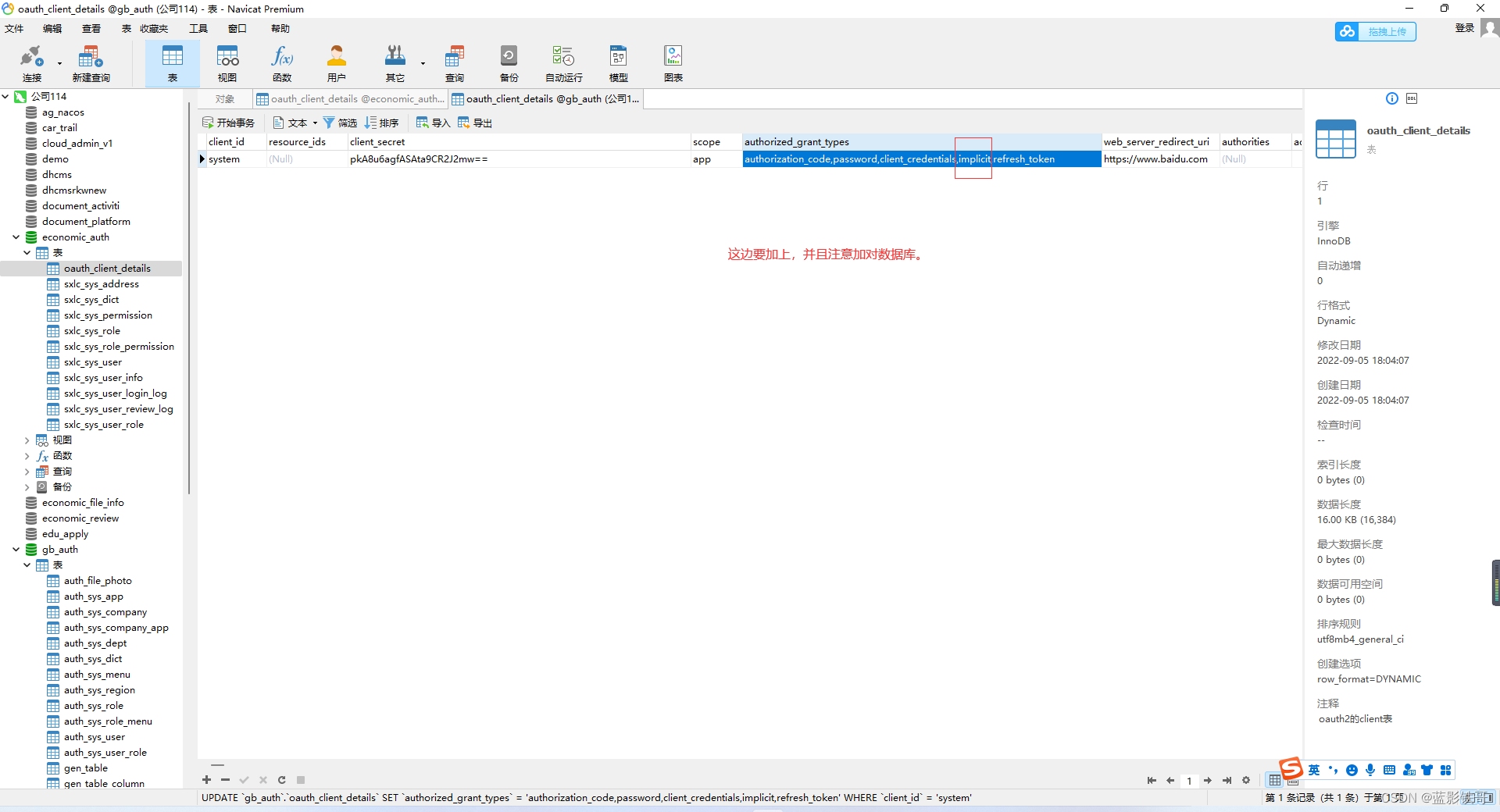Click the refresh icon in bottom bar
Viewport: 1500px width, 812px height.
click(x=281, y=779)
